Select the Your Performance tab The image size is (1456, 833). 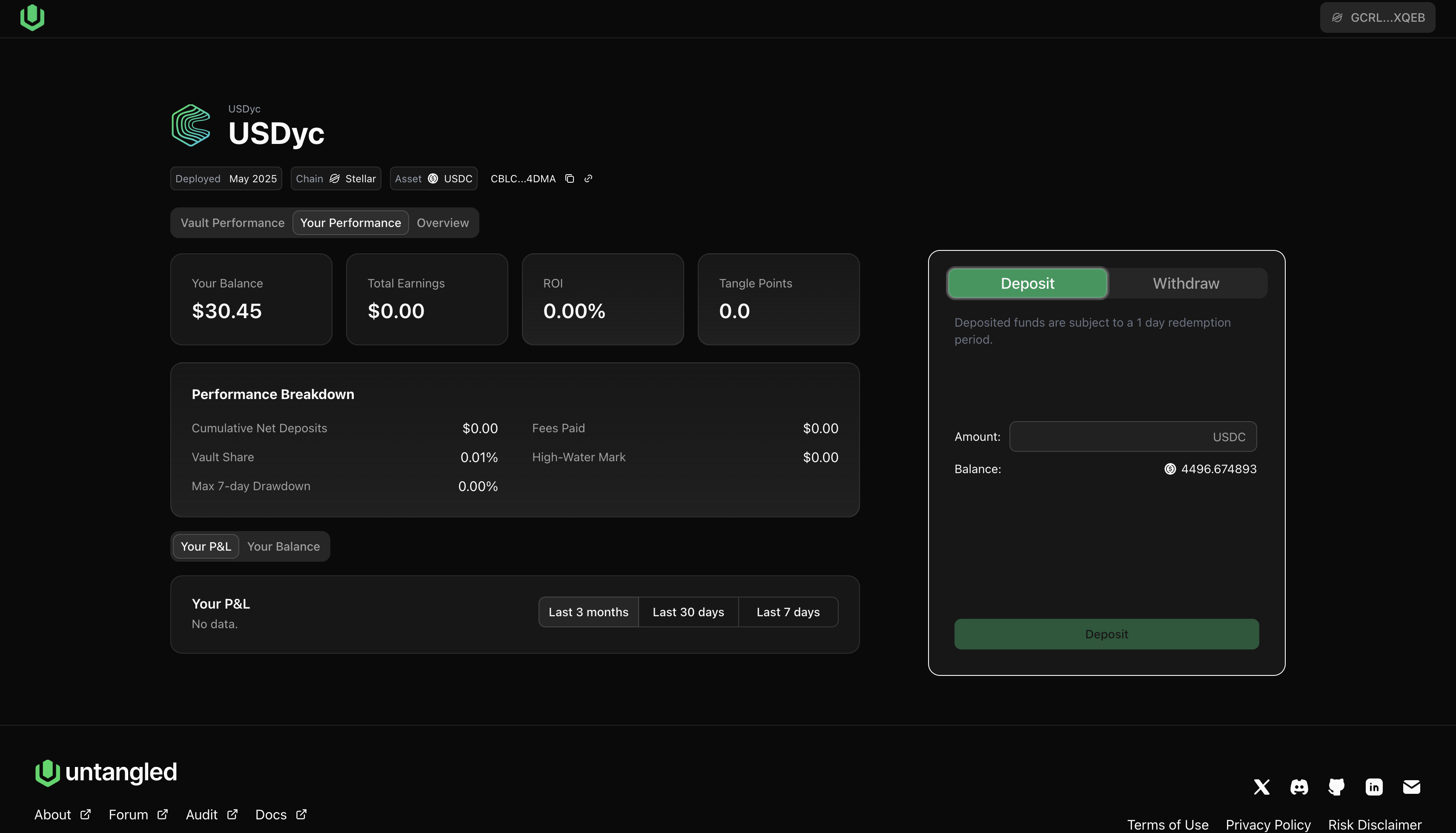(x=350, y=223)
